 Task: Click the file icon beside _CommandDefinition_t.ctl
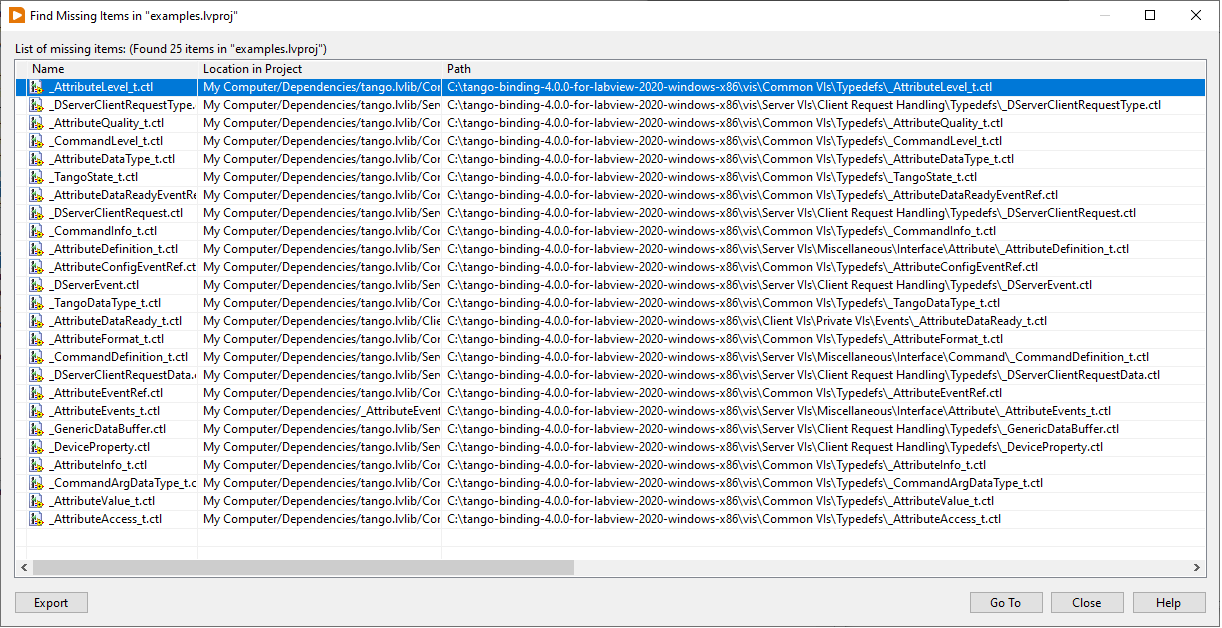coord(36,357)
